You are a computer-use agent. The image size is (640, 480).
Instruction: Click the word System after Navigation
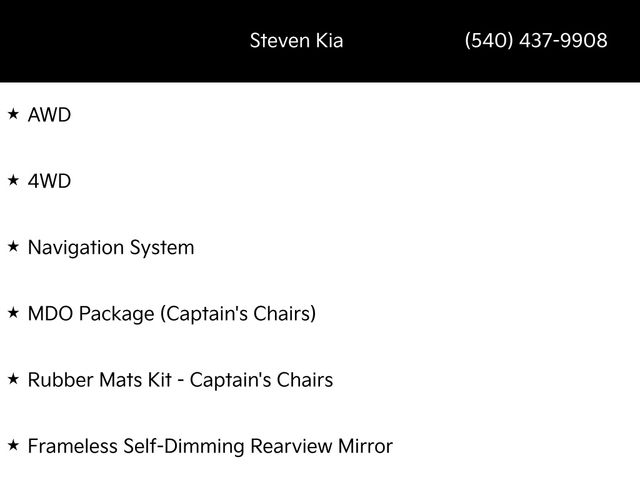163,247
